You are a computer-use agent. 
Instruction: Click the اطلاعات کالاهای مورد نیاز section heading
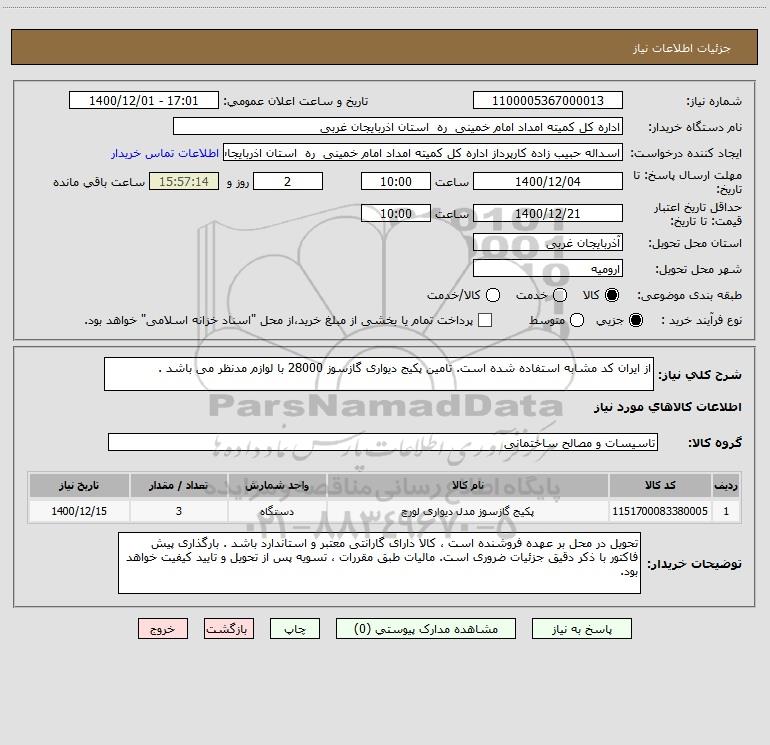668,407
